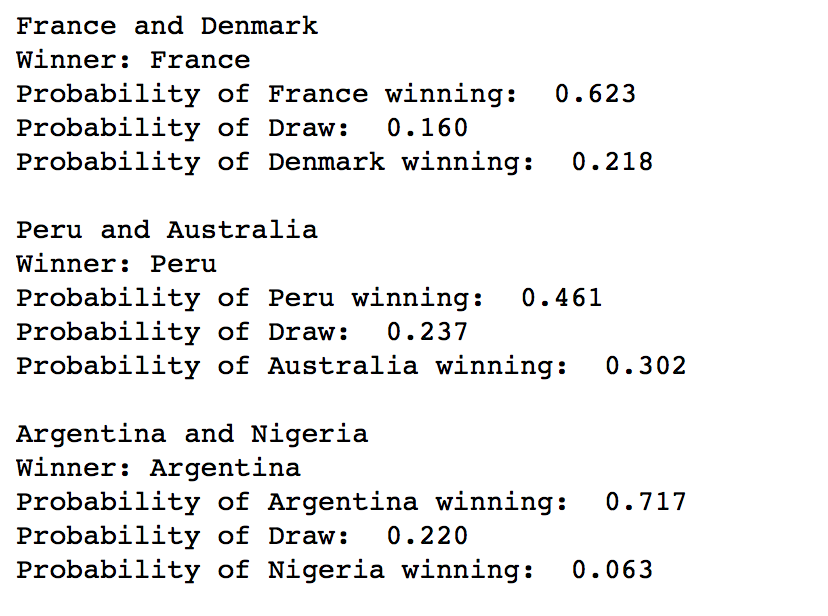828x616 pixels.
Task: Click the 'France and Denmark' heading line
Action: click(167, 26)
